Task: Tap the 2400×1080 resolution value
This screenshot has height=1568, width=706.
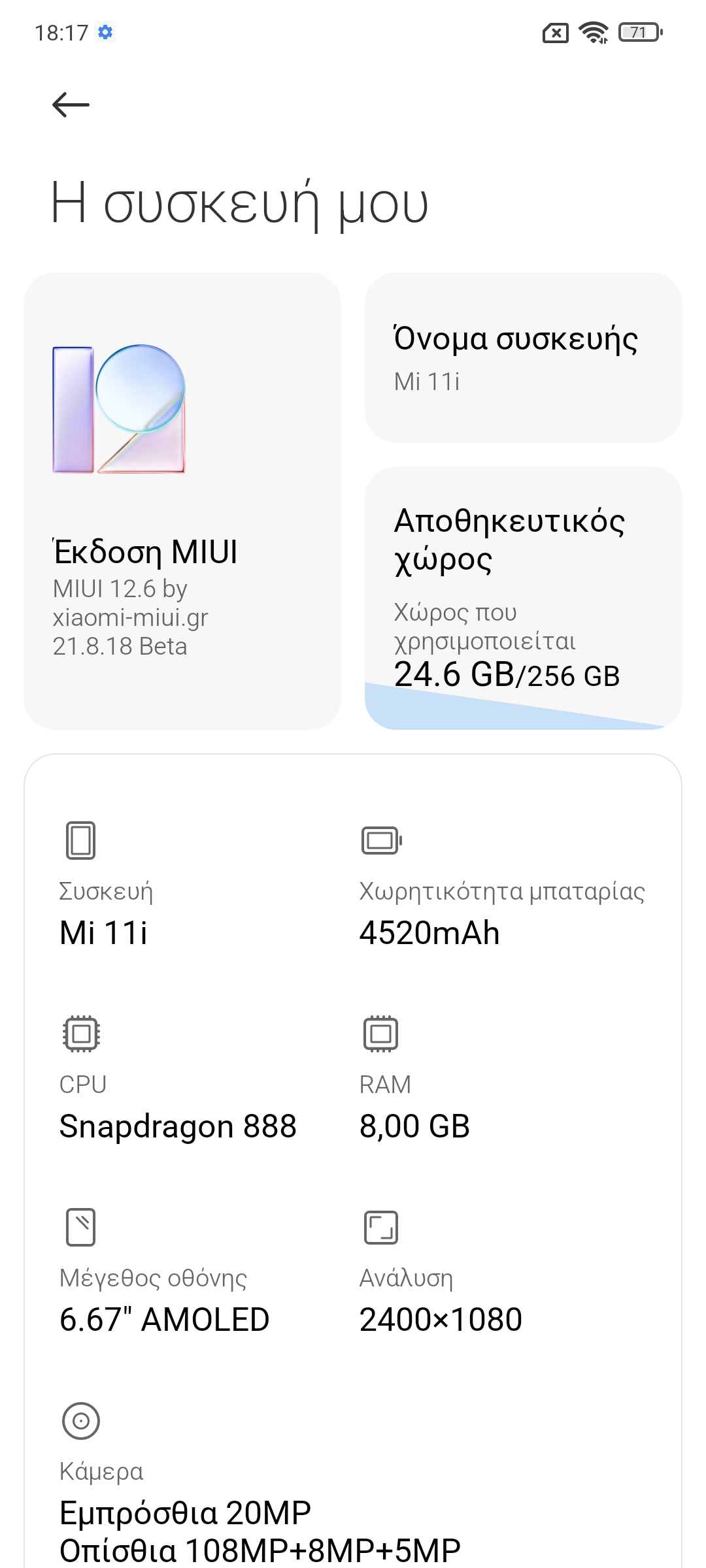Action: pos(441,1320)
